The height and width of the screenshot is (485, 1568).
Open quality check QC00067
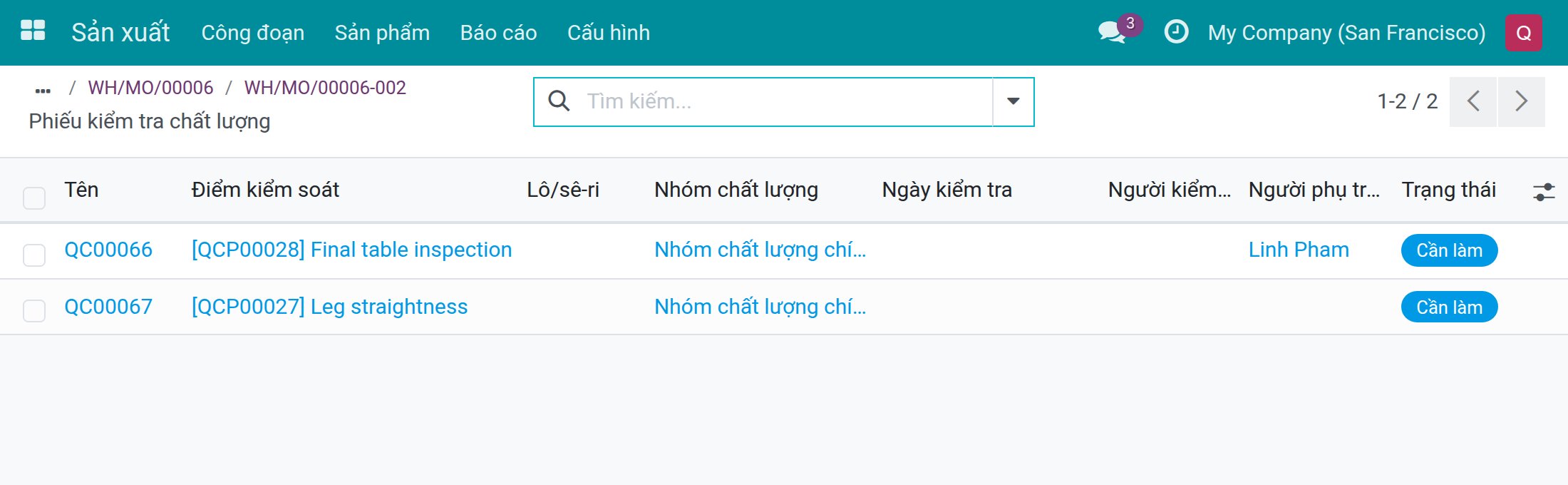click(x=108, y=307)
